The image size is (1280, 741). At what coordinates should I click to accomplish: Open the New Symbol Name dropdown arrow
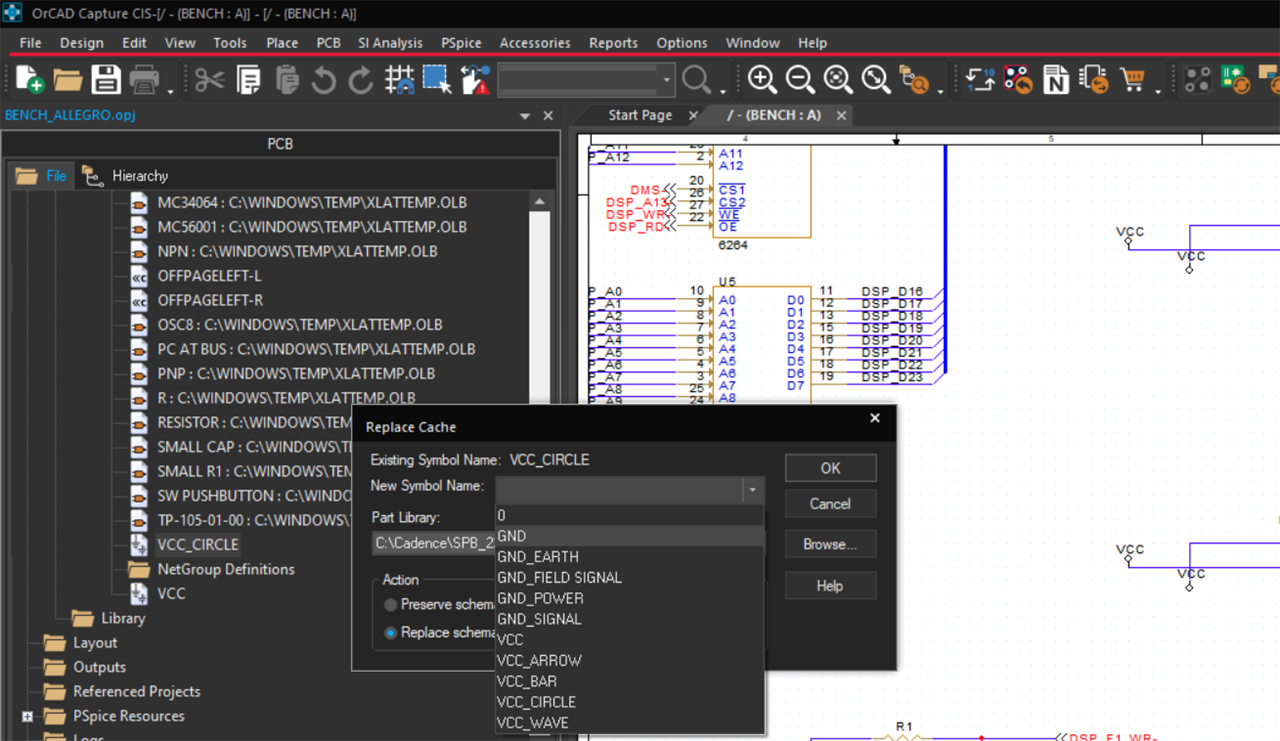point(752,490)
